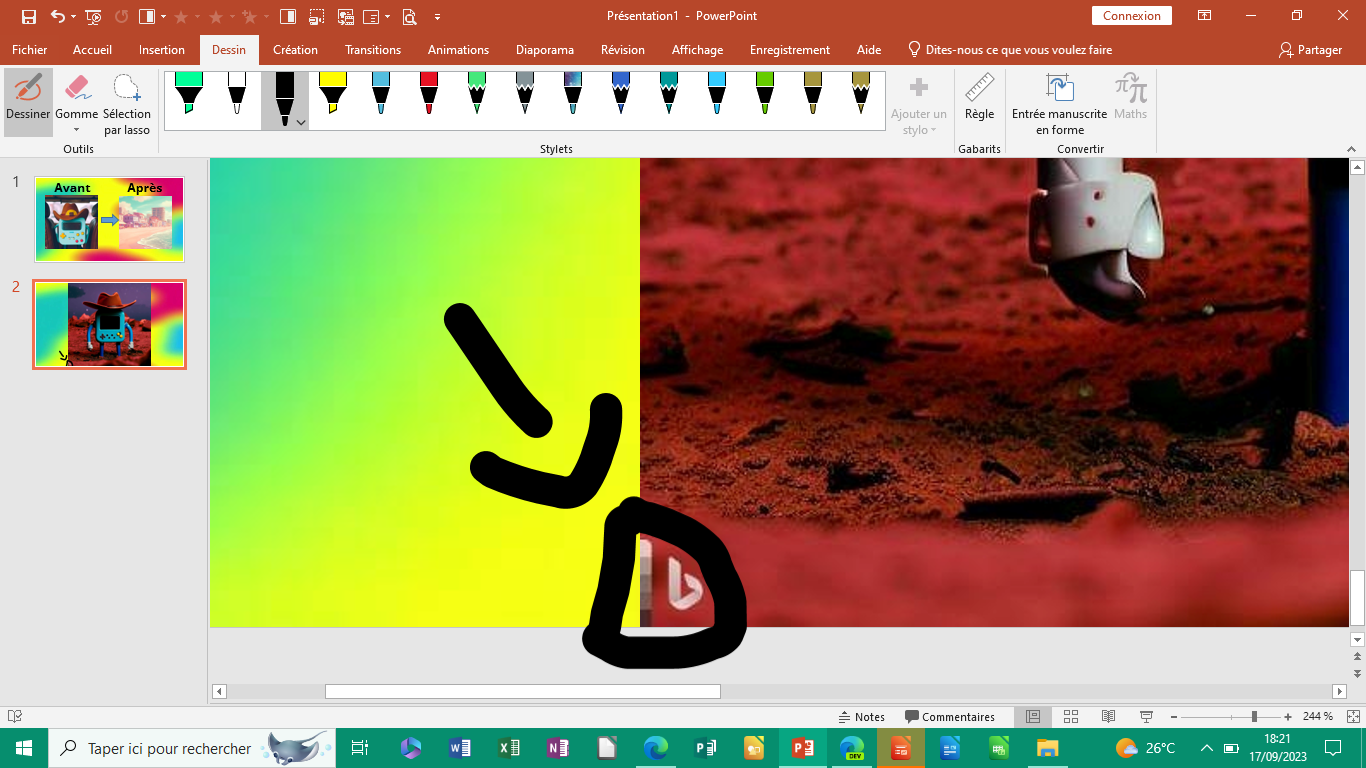Select the olive gold pencil at the gallery end
The height and width of the screenshot is (768, 1366).
pos(861,94)
